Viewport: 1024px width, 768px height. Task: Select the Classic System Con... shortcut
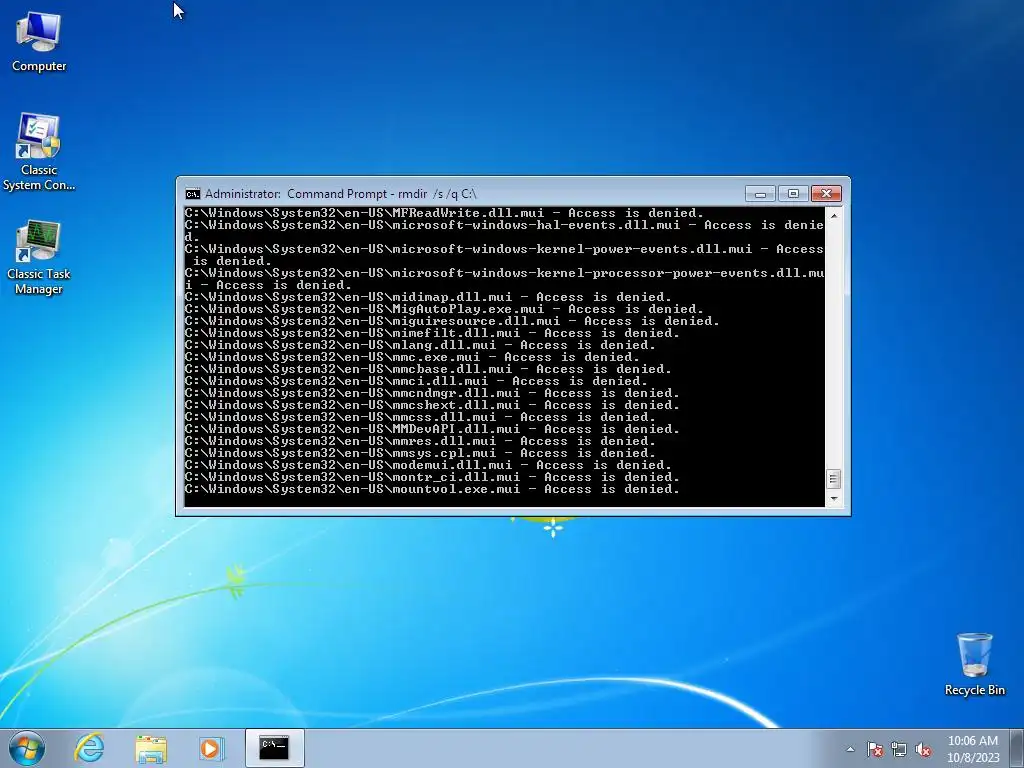pos(39,152)
